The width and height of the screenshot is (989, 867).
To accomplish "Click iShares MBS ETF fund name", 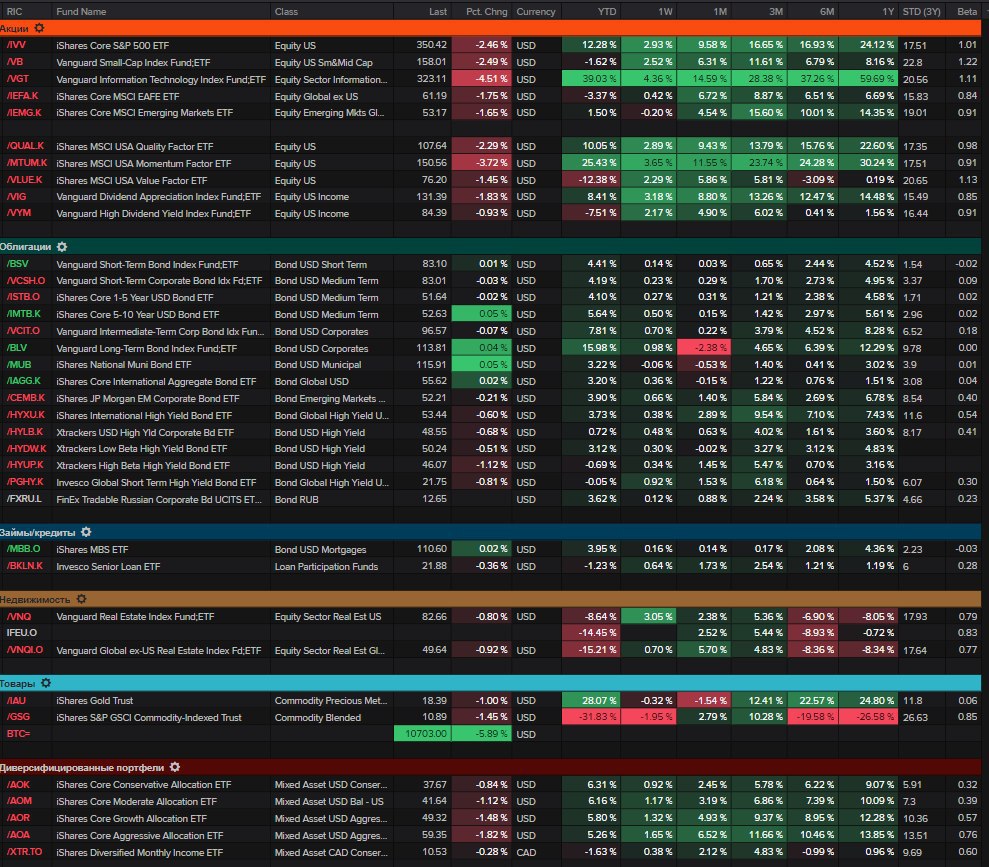I will click(92, 549).
